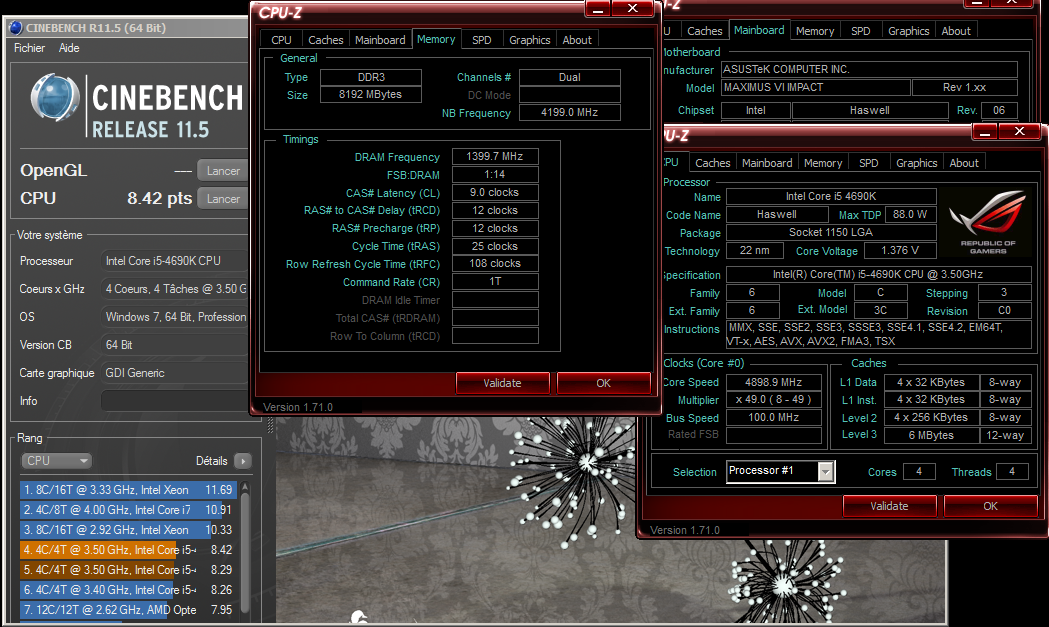Click OK in Memory CPU-Z window

[x=603, y=383]
